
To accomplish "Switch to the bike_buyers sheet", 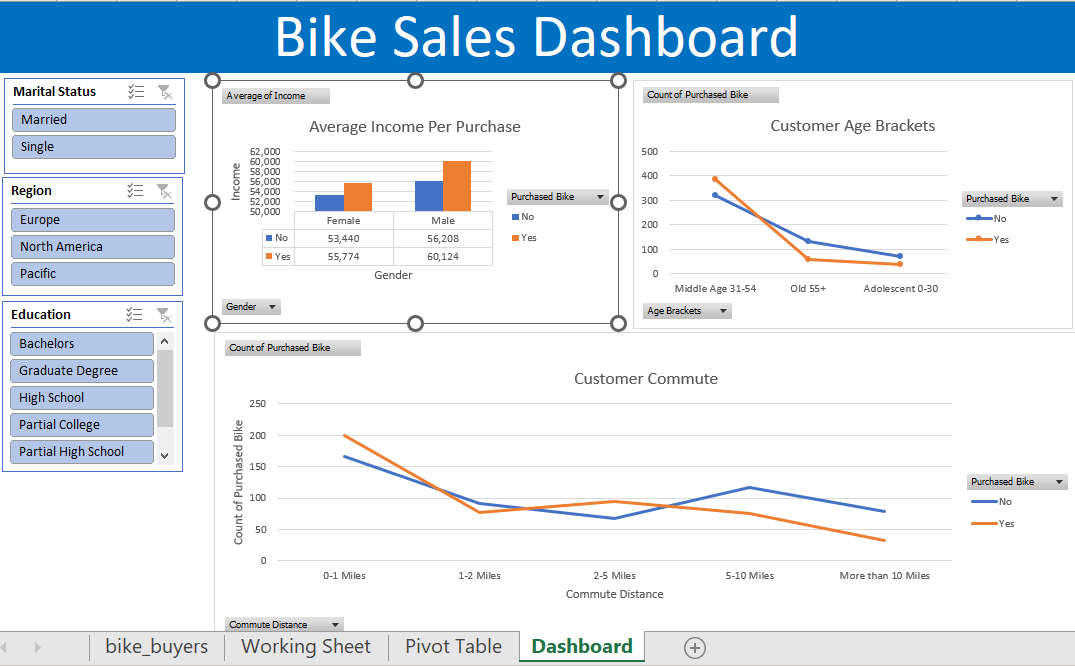I will (x=156, y=647).
